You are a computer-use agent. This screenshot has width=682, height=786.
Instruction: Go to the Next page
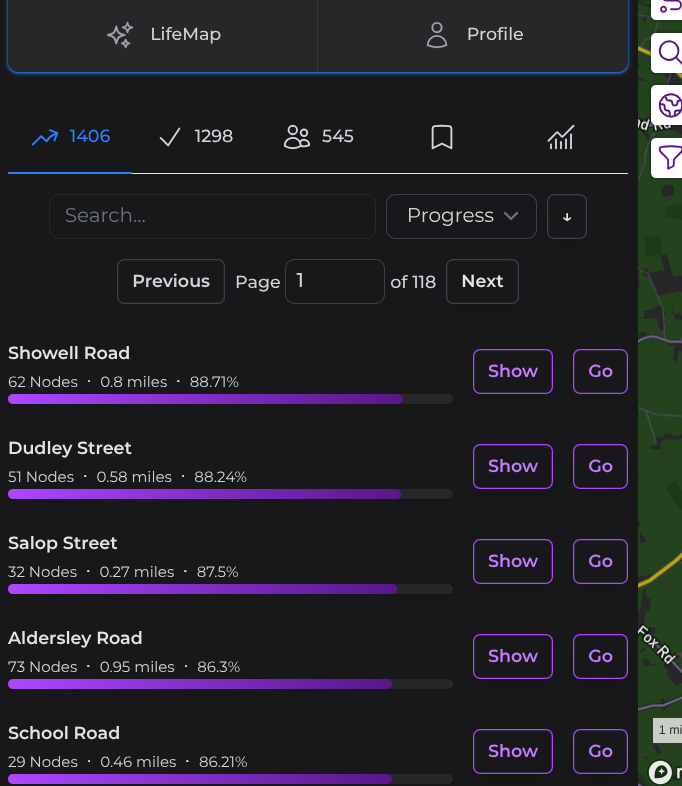[x=482, y=282]
